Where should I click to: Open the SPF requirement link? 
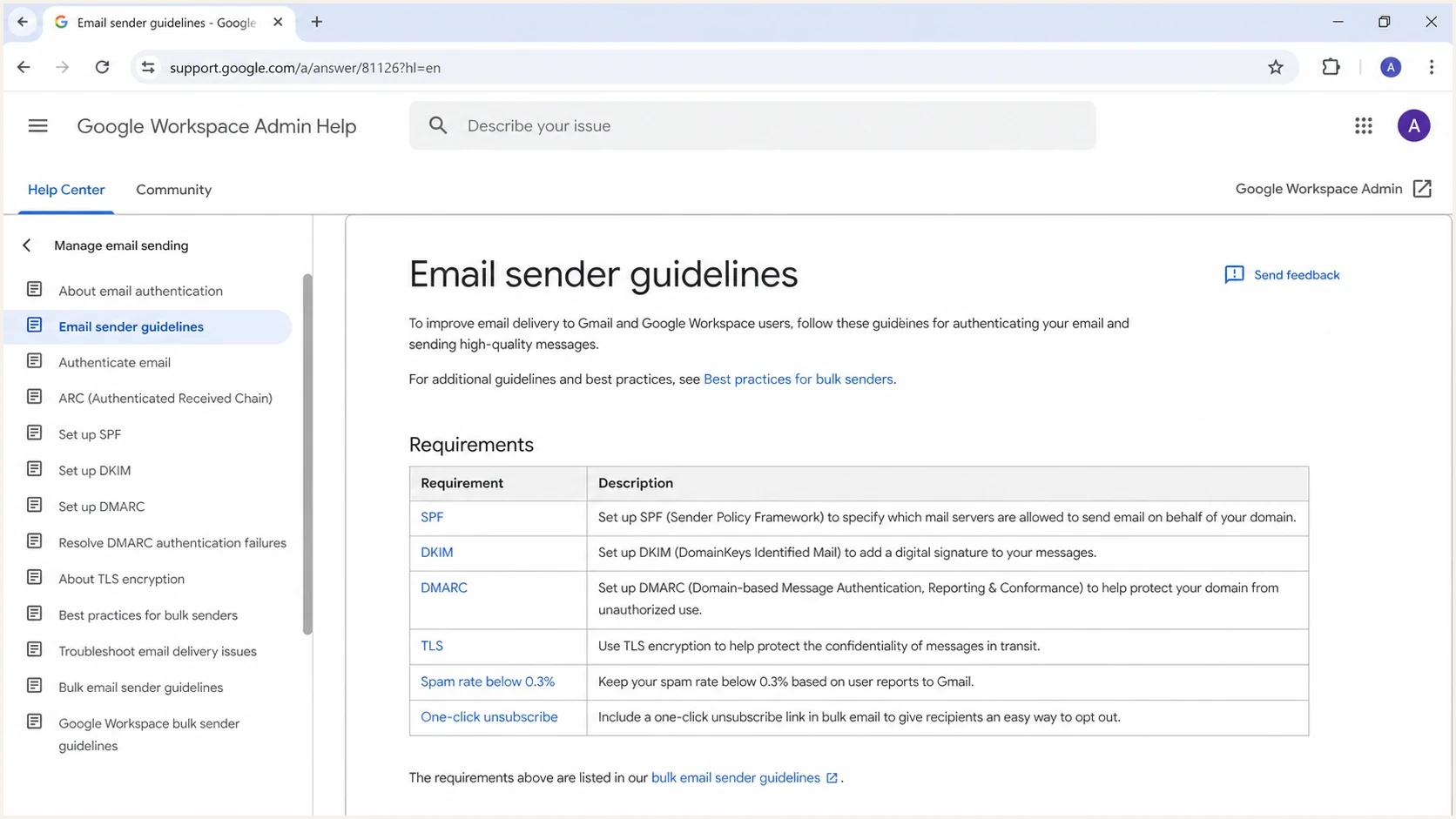[432, 517]
